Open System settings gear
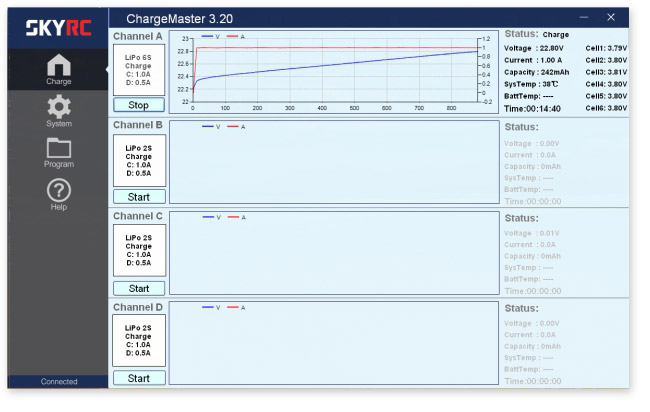The height and width of the screenshot is (412, 650). pyautogui.click(x=59, y=111)
